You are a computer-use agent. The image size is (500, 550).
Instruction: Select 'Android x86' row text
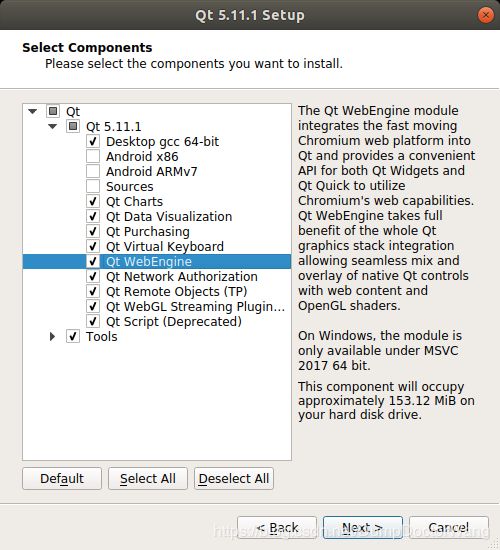[x=142, y=156]
